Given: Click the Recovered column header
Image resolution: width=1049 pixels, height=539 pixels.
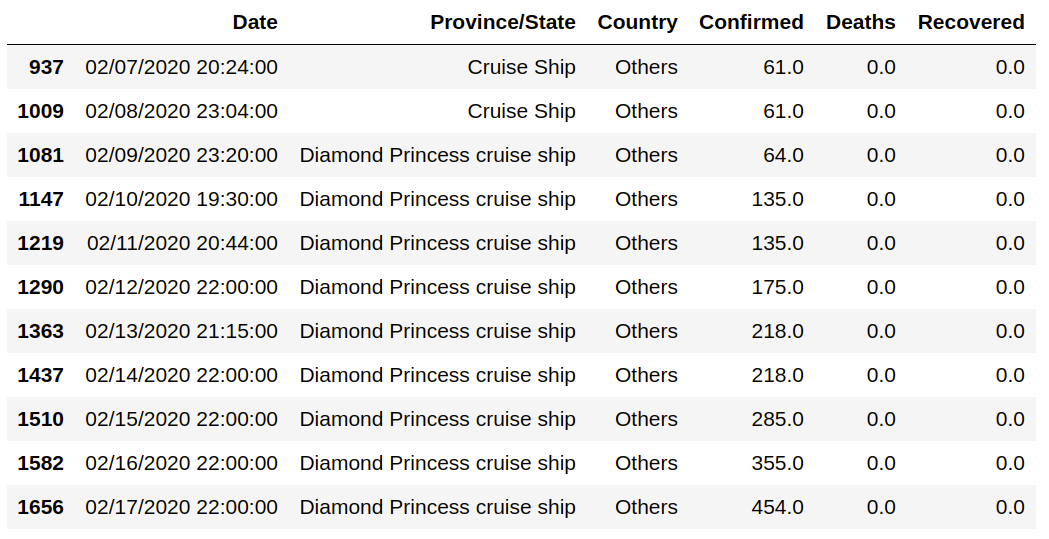Looking at the screenshot, I should pyautogui.click(x=971, y=22).
